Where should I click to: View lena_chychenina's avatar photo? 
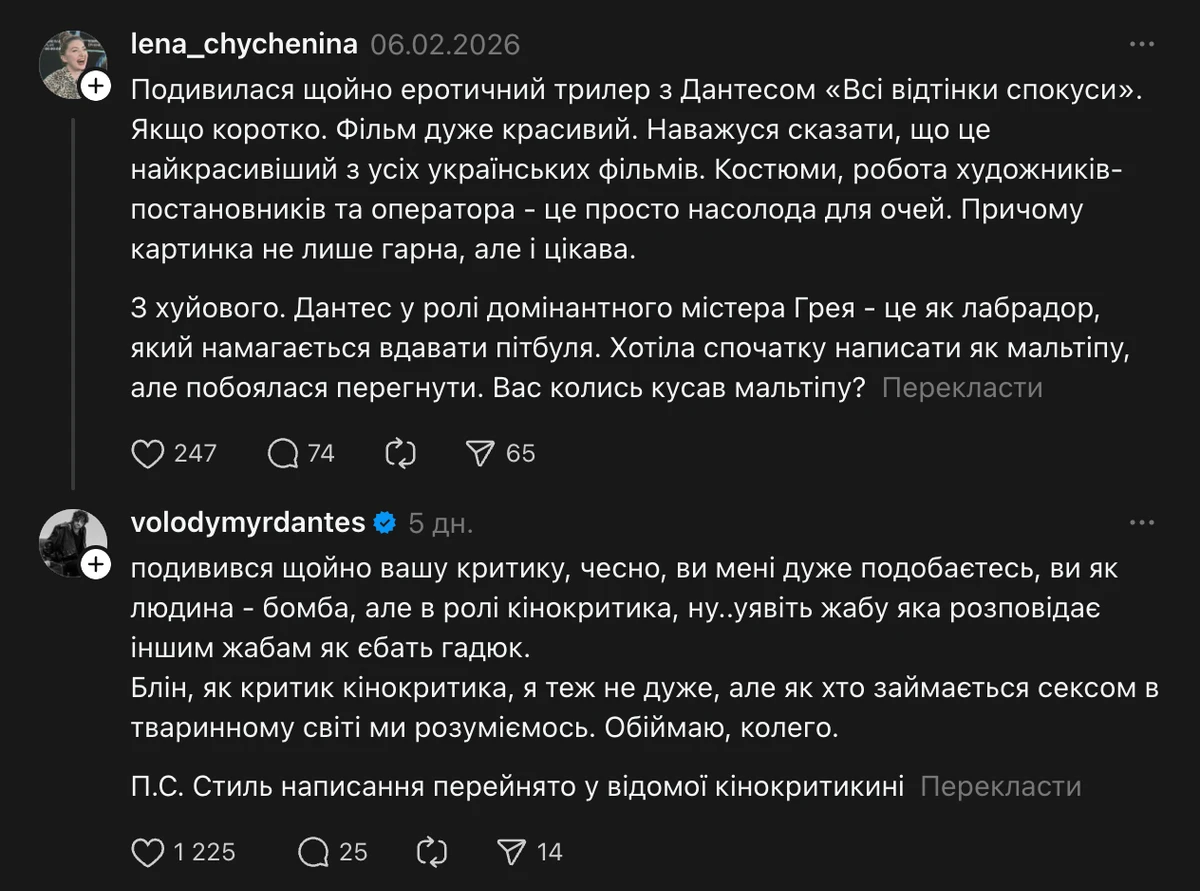coord(68,62)
